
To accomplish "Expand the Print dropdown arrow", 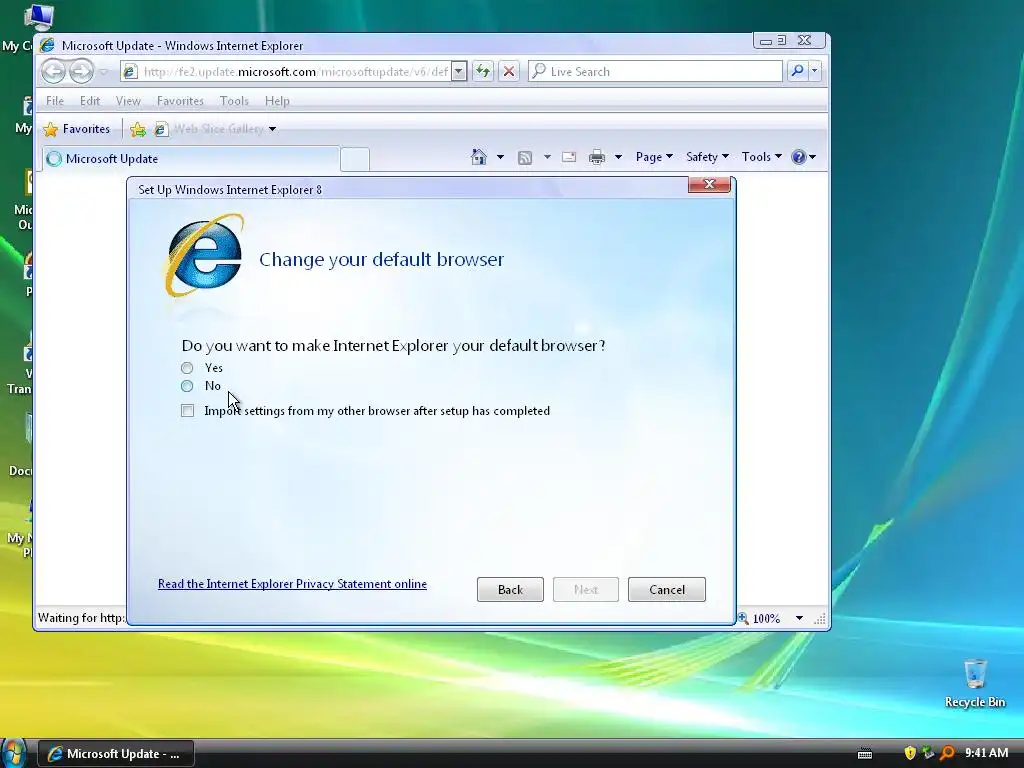I will [618, 157].
